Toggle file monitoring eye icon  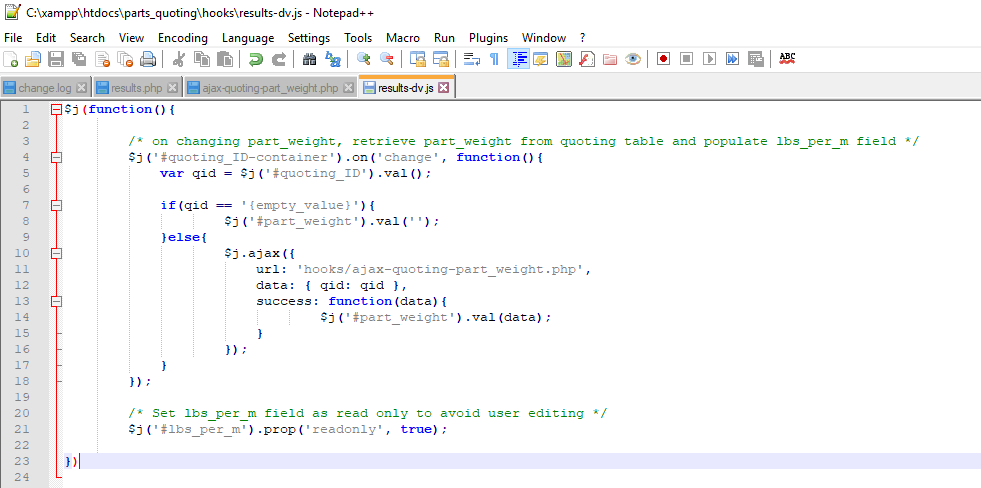coord(633,59)
